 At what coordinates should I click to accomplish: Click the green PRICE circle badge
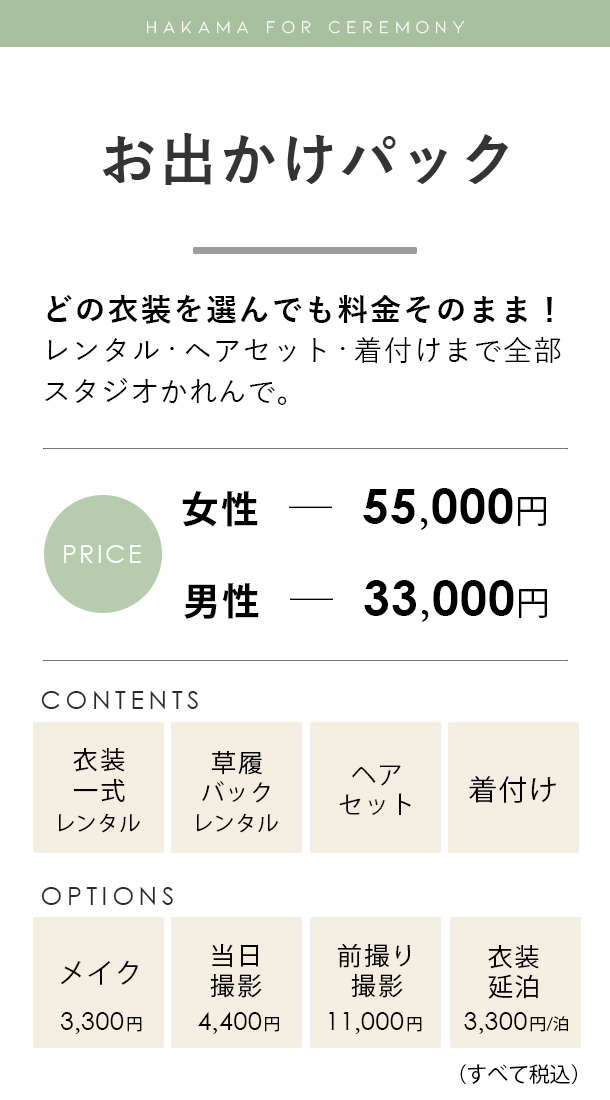pos(102,554)
